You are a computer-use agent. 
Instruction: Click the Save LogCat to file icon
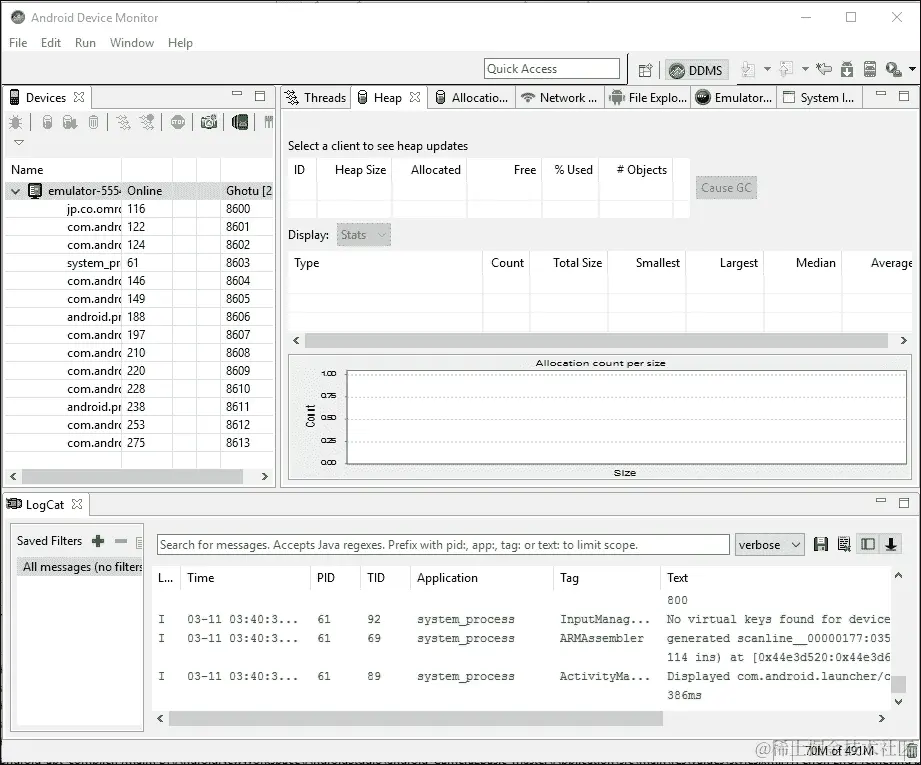[x=821, y=545]
